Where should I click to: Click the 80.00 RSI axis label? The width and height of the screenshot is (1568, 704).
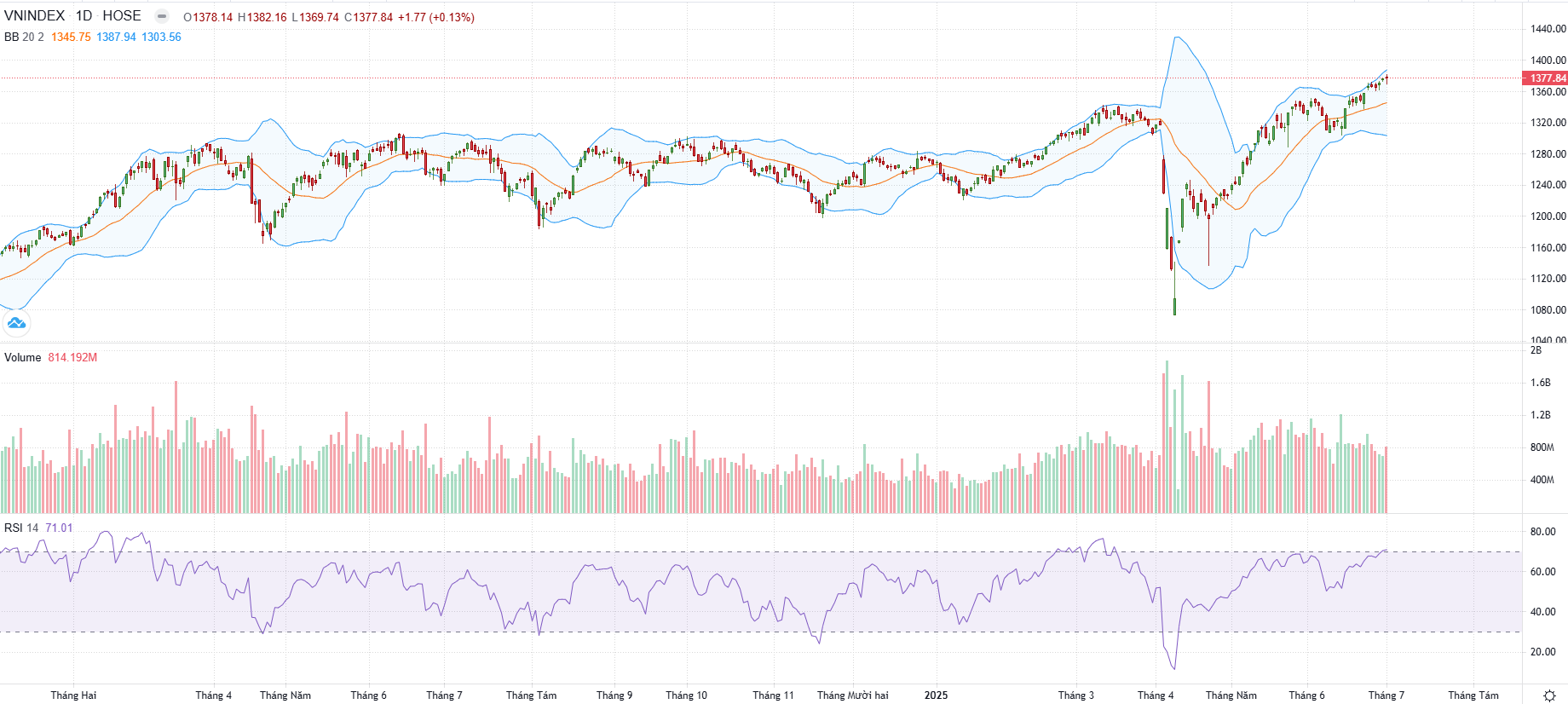point(1543,532)
